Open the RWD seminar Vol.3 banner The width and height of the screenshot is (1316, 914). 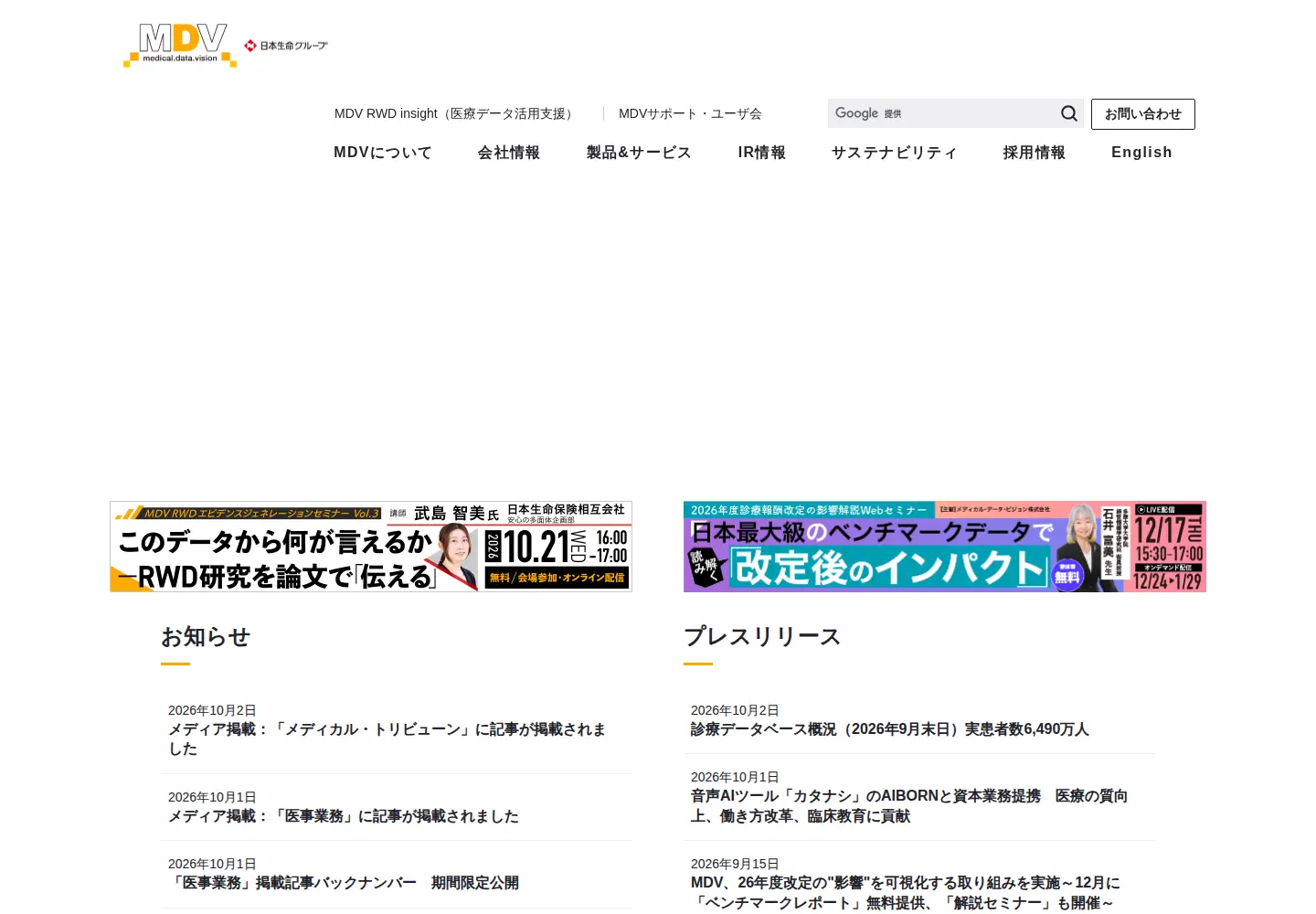click(371, 547)
